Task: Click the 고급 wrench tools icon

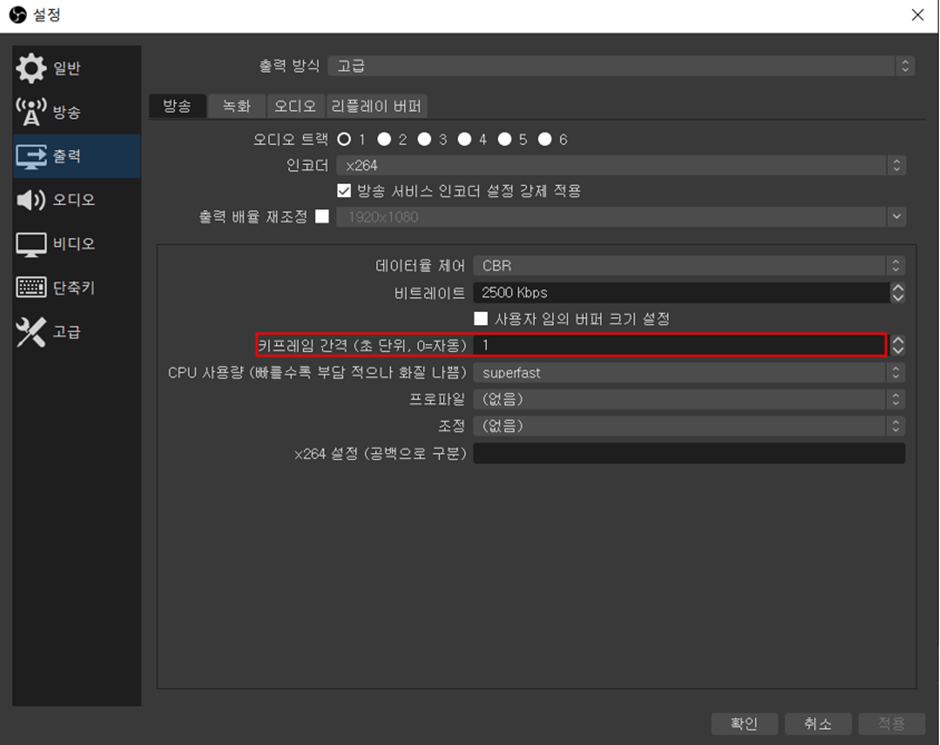Action: coord(31,332)
